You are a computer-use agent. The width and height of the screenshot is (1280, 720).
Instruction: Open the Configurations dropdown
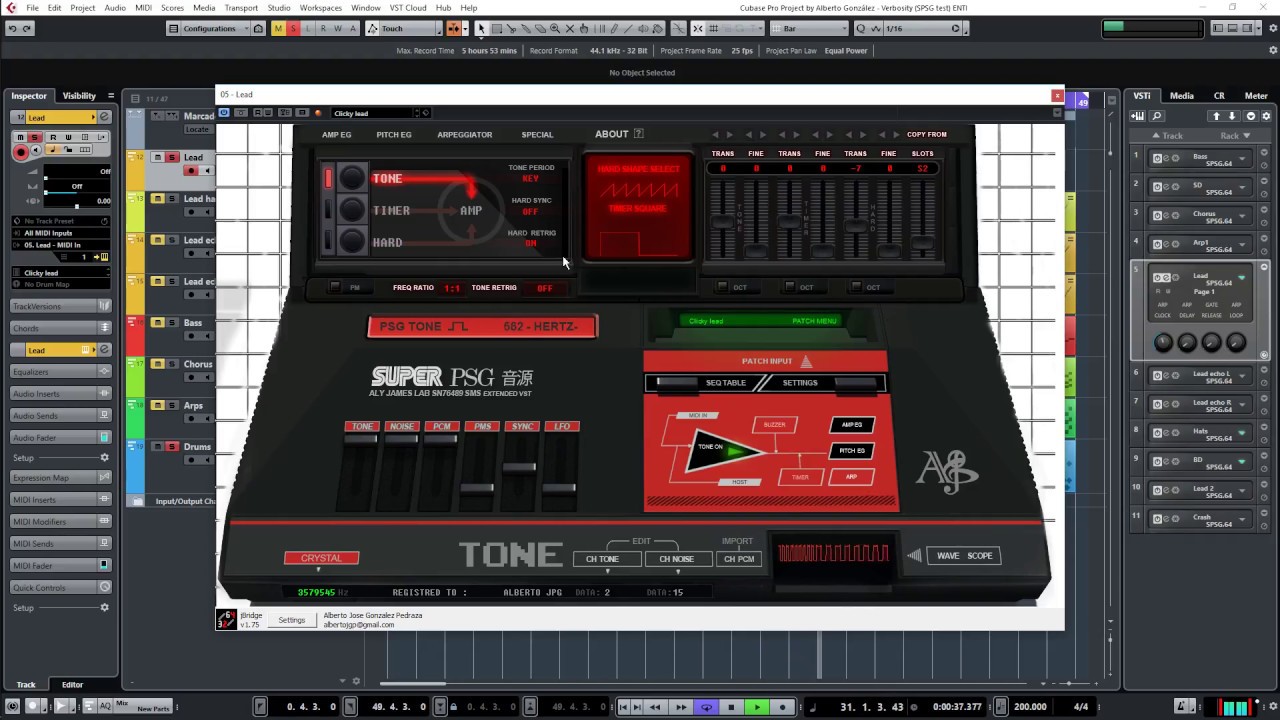coord(209,28)
